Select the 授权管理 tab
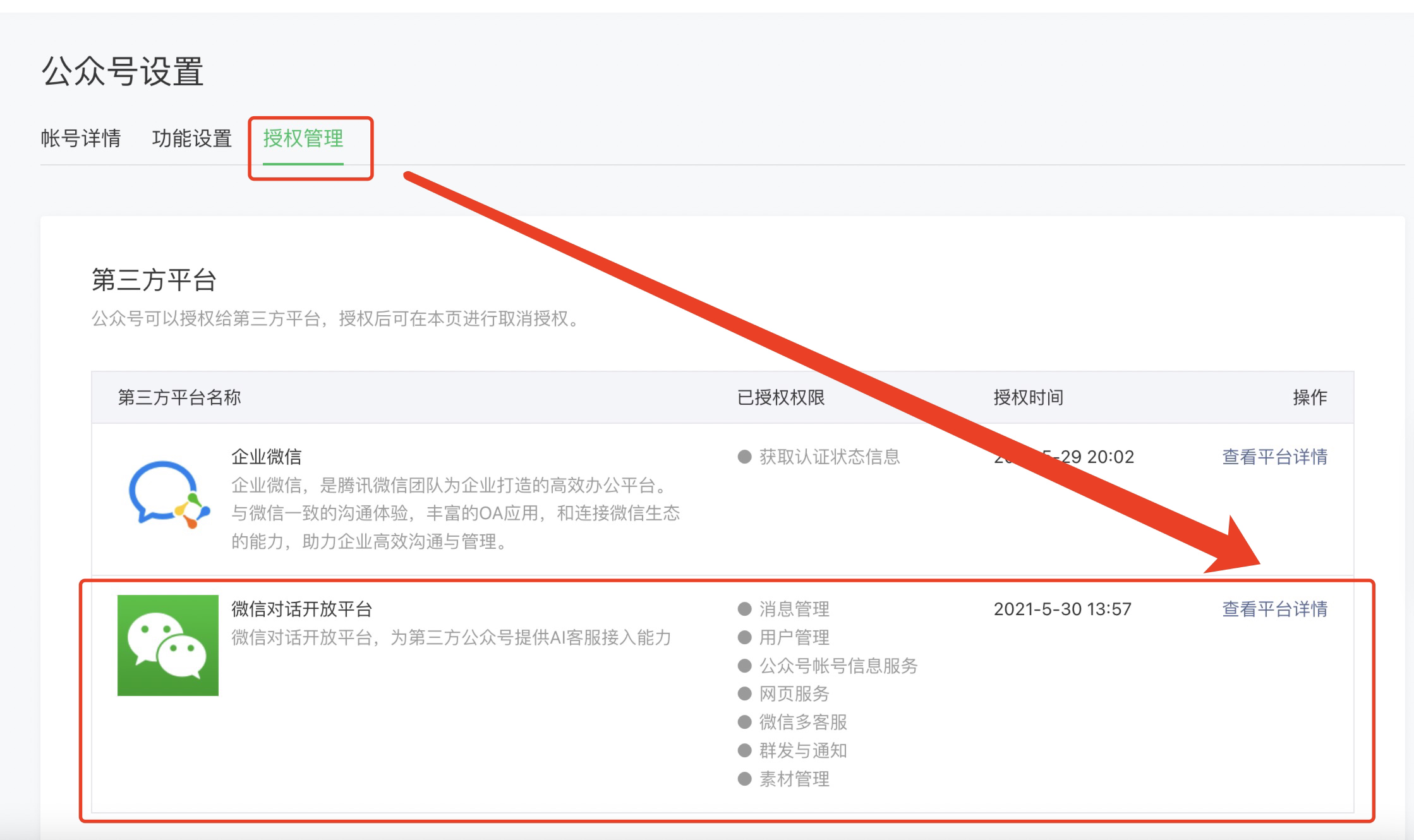Image resolution: width=1414 pixels, height=840 pixels. [x=303, y=138]
